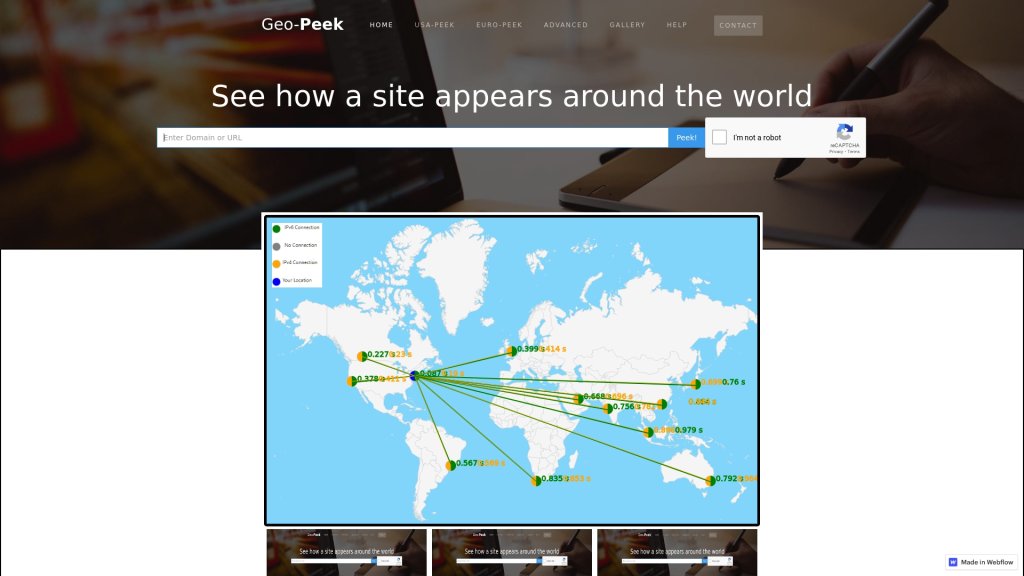Select Advanced in the navigation bar

tap(566, 25)
